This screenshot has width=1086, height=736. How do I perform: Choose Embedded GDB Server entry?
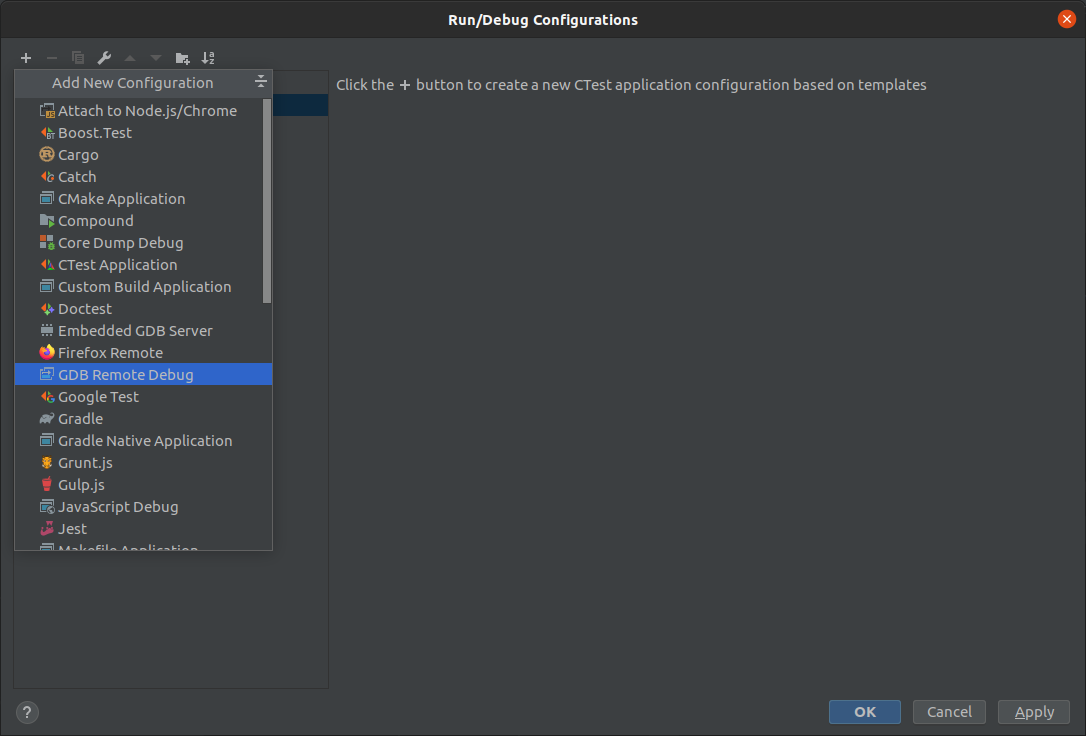pos(143,330)
